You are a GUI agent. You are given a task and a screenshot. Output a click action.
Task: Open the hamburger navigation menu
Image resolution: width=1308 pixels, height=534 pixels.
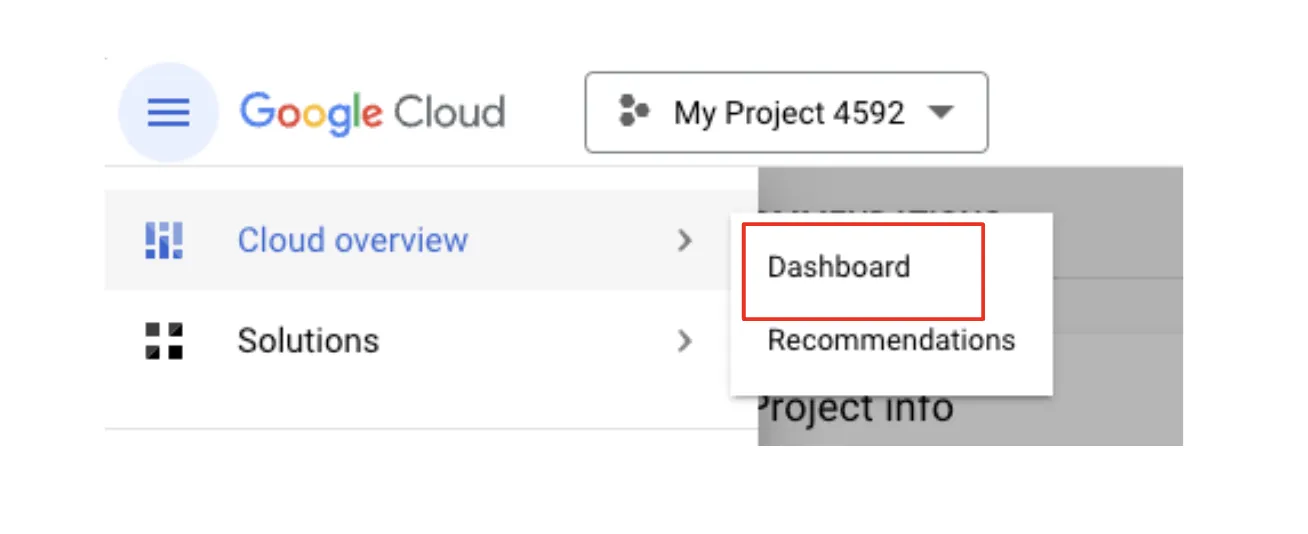click(168, 113)
